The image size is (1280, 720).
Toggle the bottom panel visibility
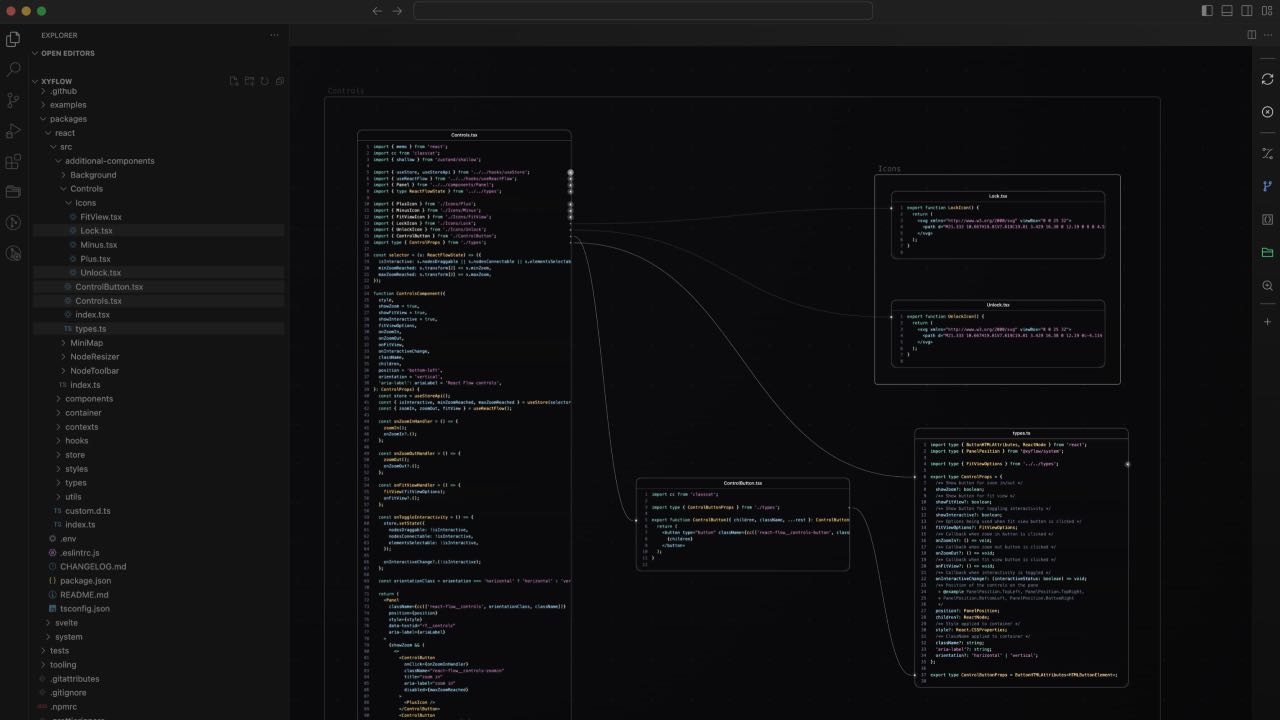pos(1225,11)
